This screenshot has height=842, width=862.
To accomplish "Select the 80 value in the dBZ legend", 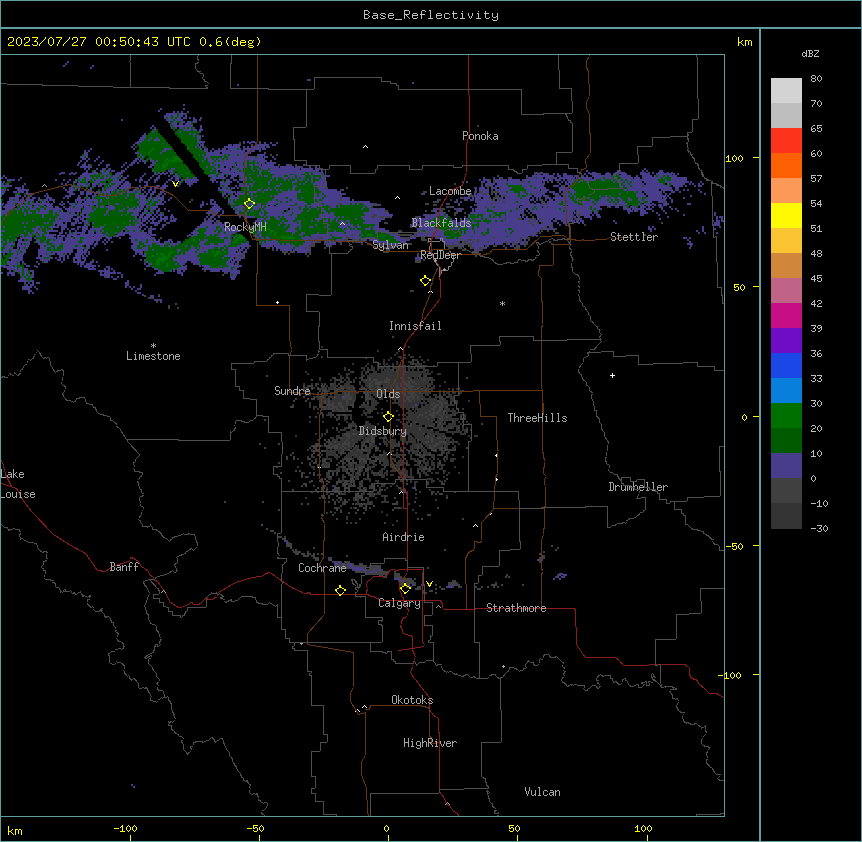I will pyautogui.click(x=816, y=79).
